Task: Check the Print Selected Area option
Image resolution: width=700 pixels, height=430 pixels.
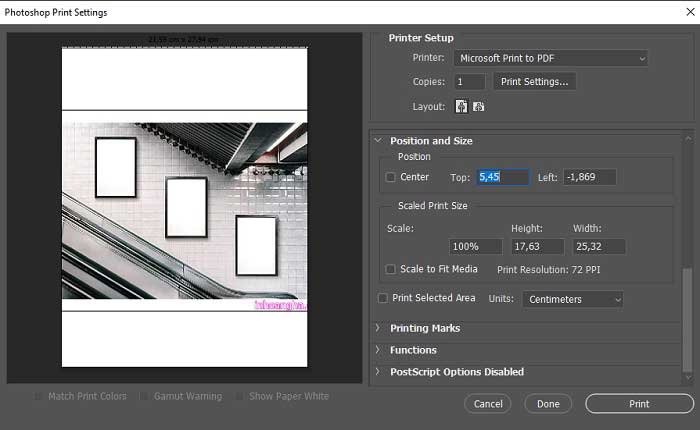Action: 383,298
